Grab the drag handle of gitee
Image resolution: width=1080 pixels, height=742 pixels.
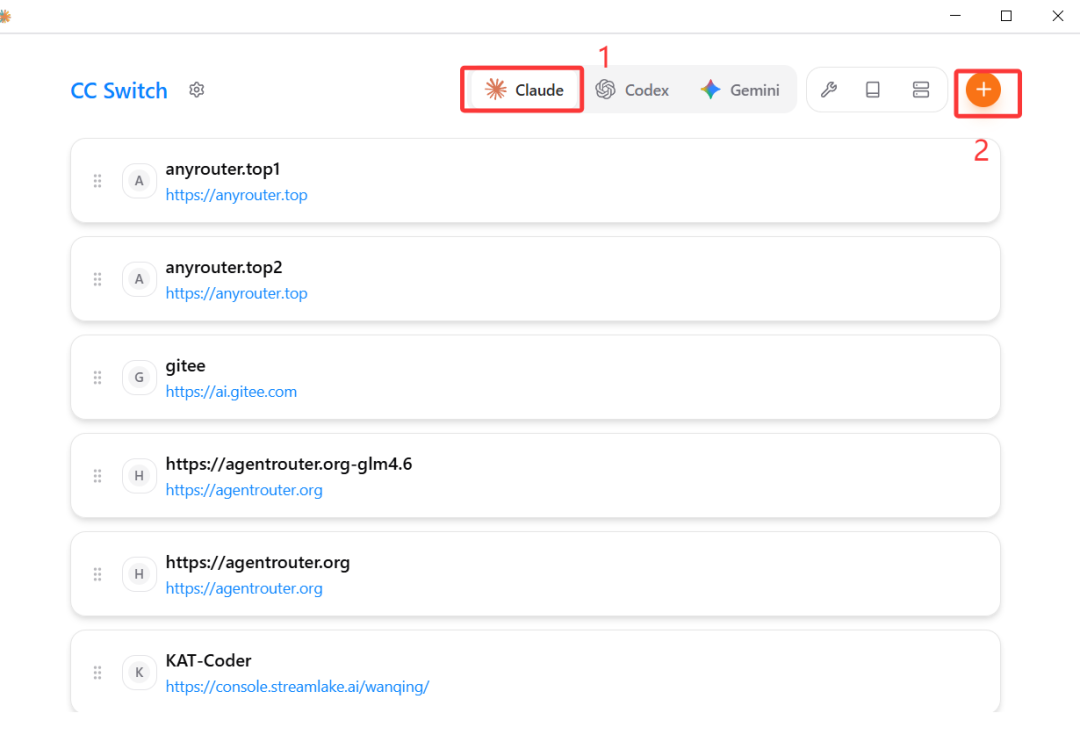pos(98,378)
